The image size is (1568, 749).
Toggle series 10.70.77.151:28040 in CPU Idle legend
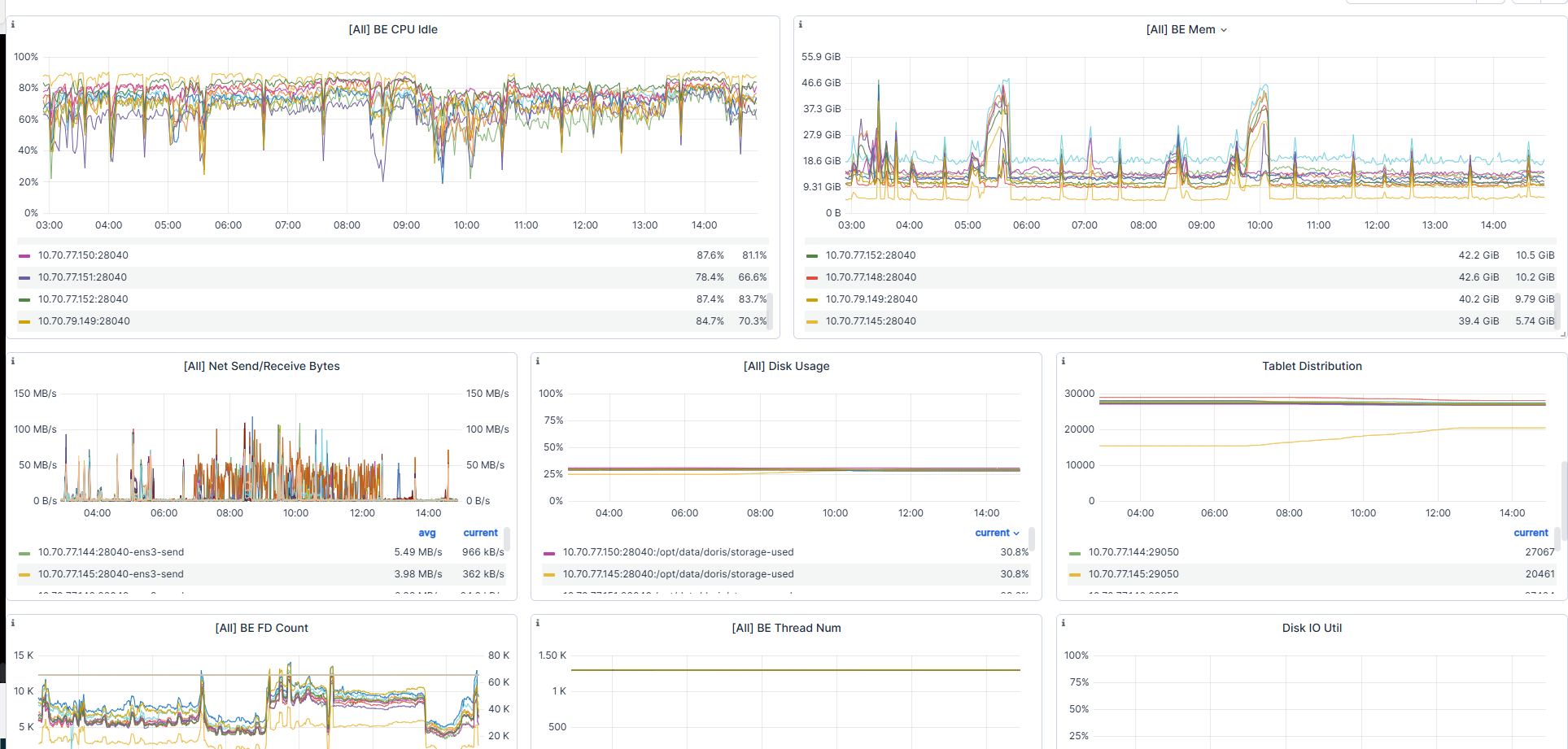(x=82, y=277)
